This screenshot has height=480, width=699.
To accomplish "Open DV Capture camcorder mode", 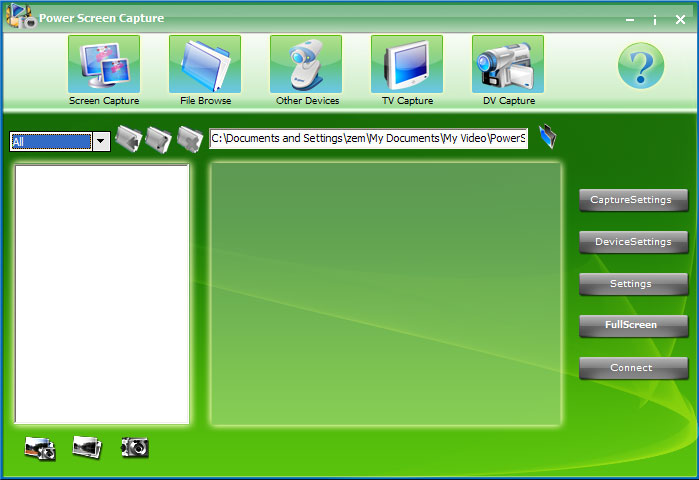I will coord(508,65).
